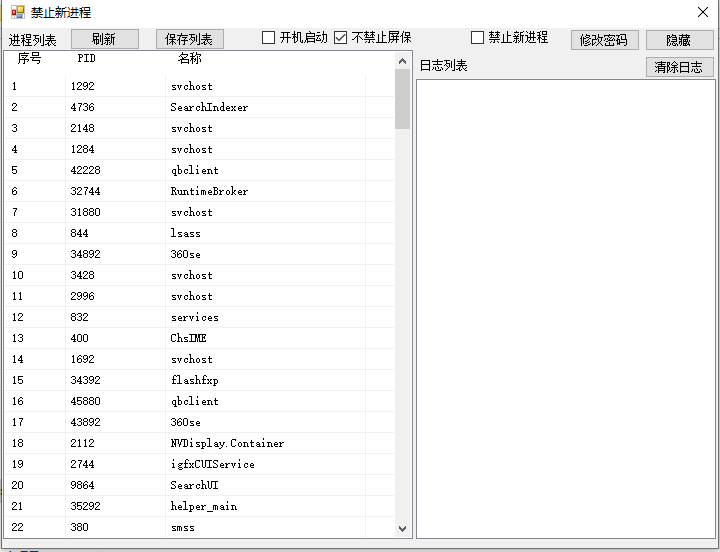Select 360se row with PID 43892
The height and width of the screenshot is (552, 720).
click(x=200, y=422)
